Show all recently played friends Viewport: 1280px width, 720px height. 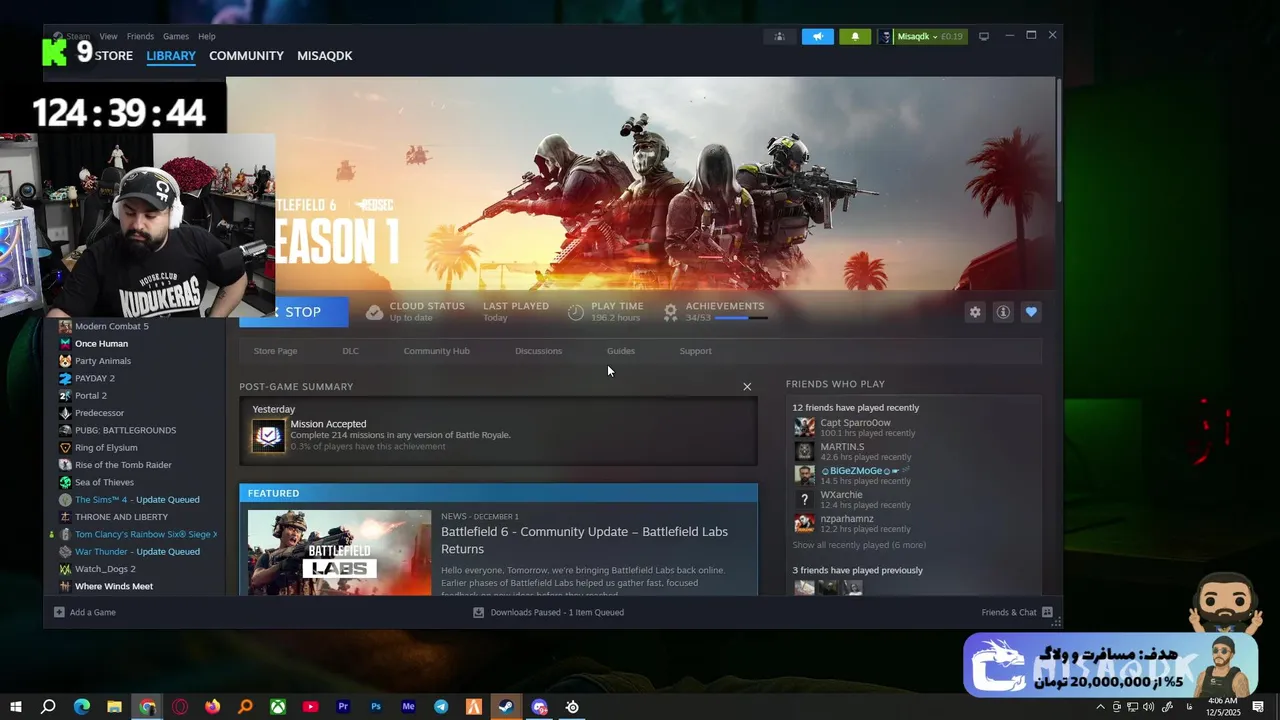(859, 545)
